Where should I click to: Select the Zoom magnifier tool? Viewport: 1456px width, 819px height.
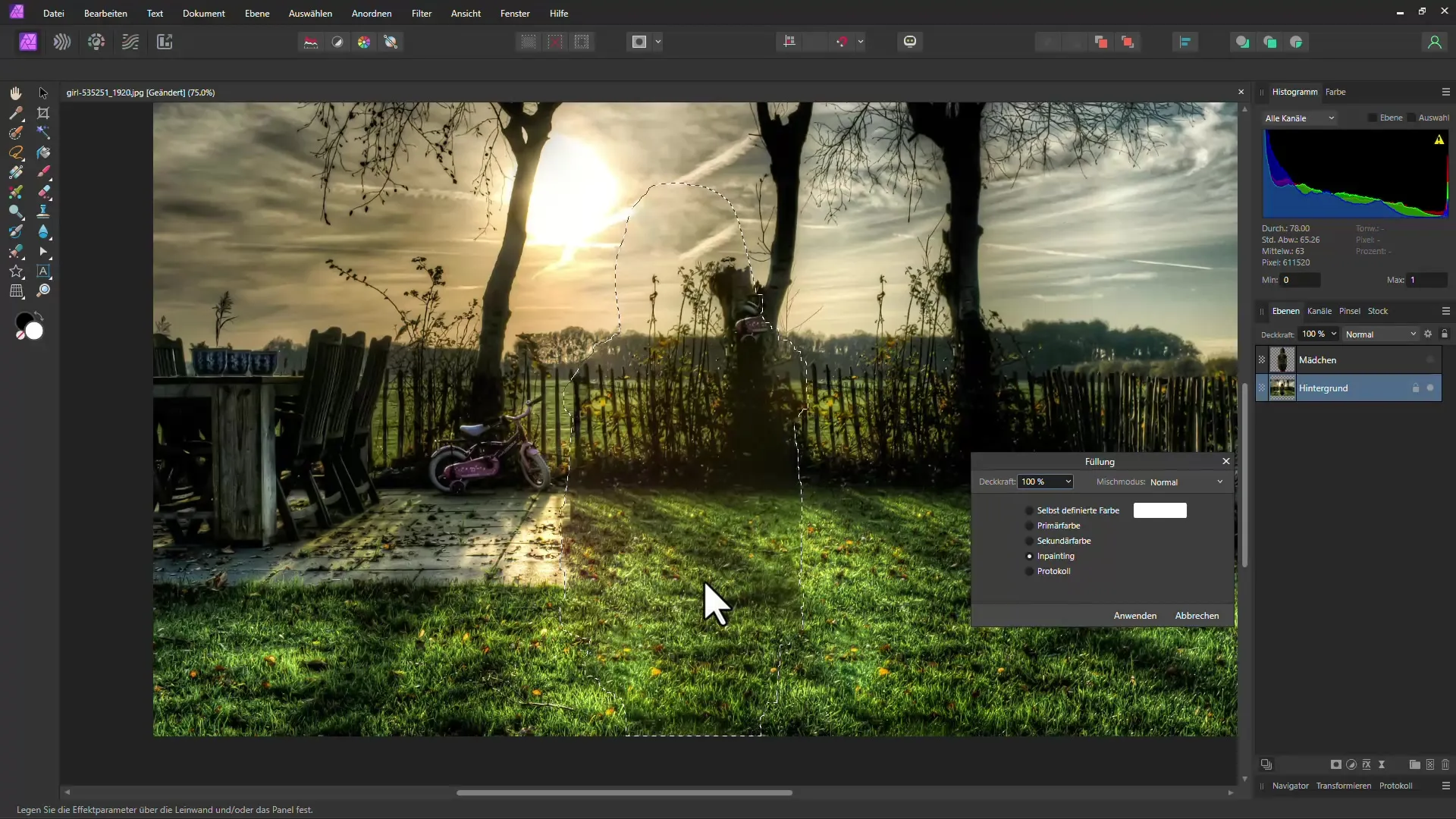pyautogui.click(x=43, y=290)
